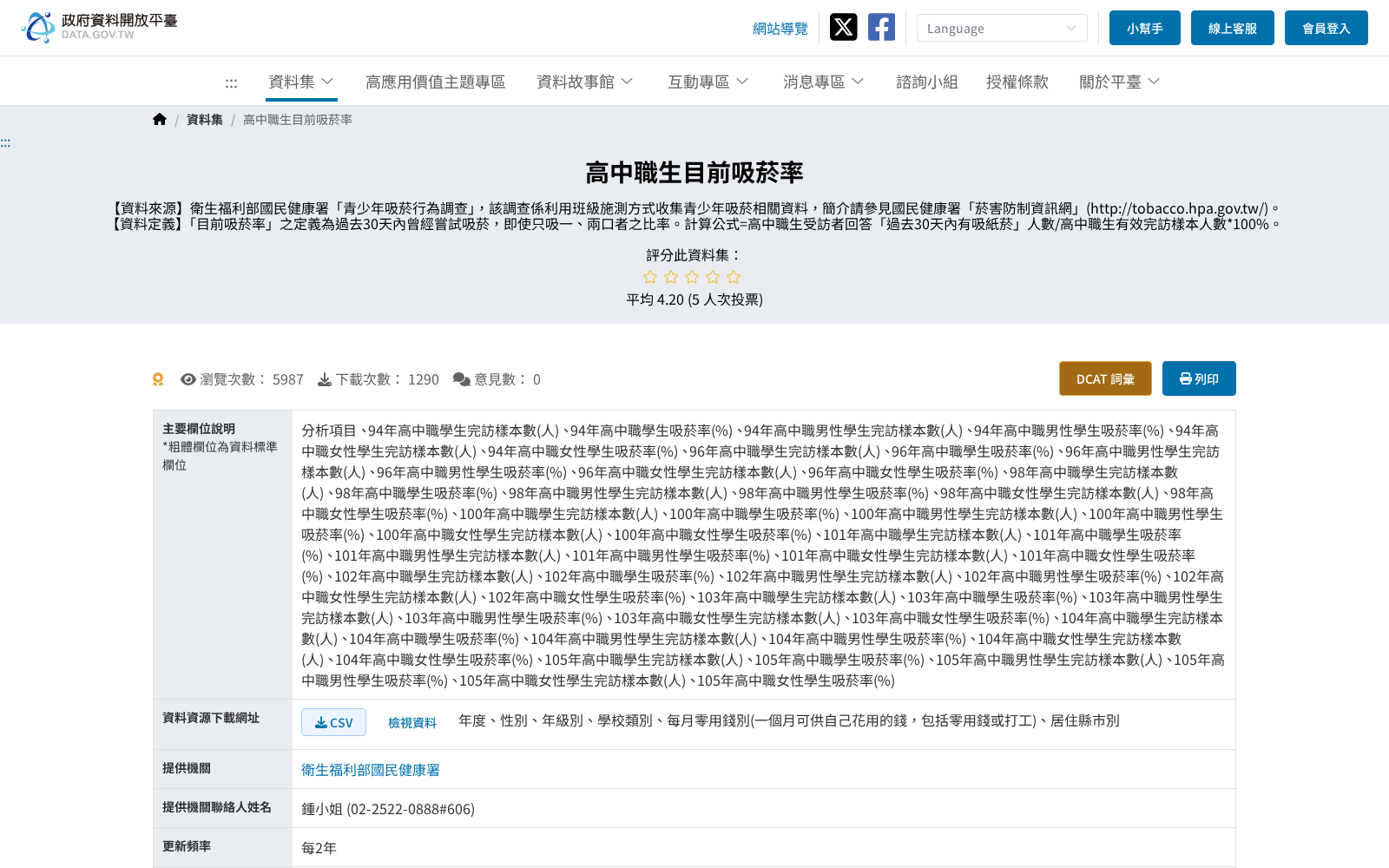Open the X (Twitter) social icon
1389x868 pixels.
[843, 28]
